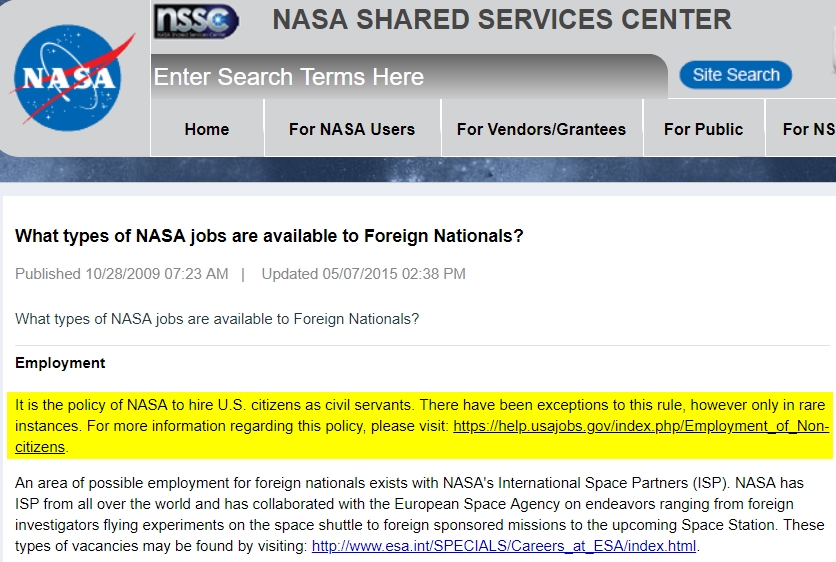Click the Updated 05/07/2015 timestamp

pyautogui.click(x=364, y=274)
